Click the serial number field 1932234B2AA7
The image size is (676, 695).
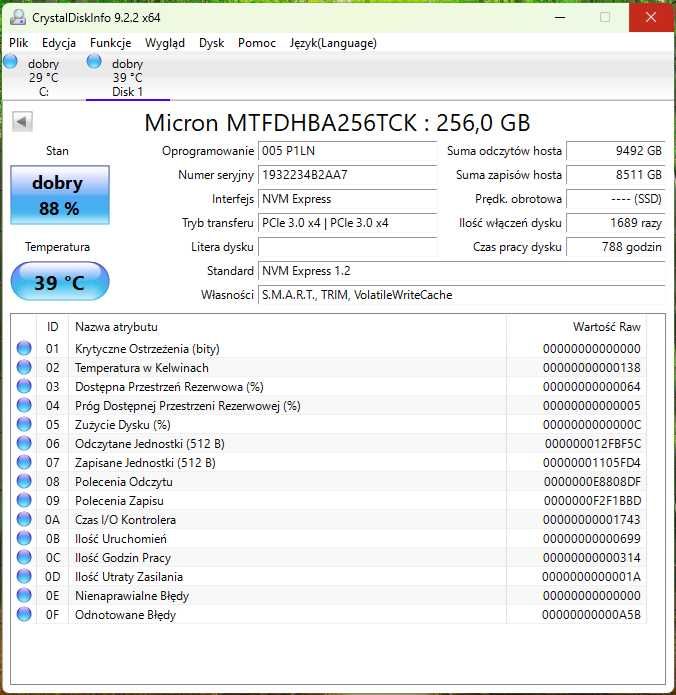tap(347, 175)
